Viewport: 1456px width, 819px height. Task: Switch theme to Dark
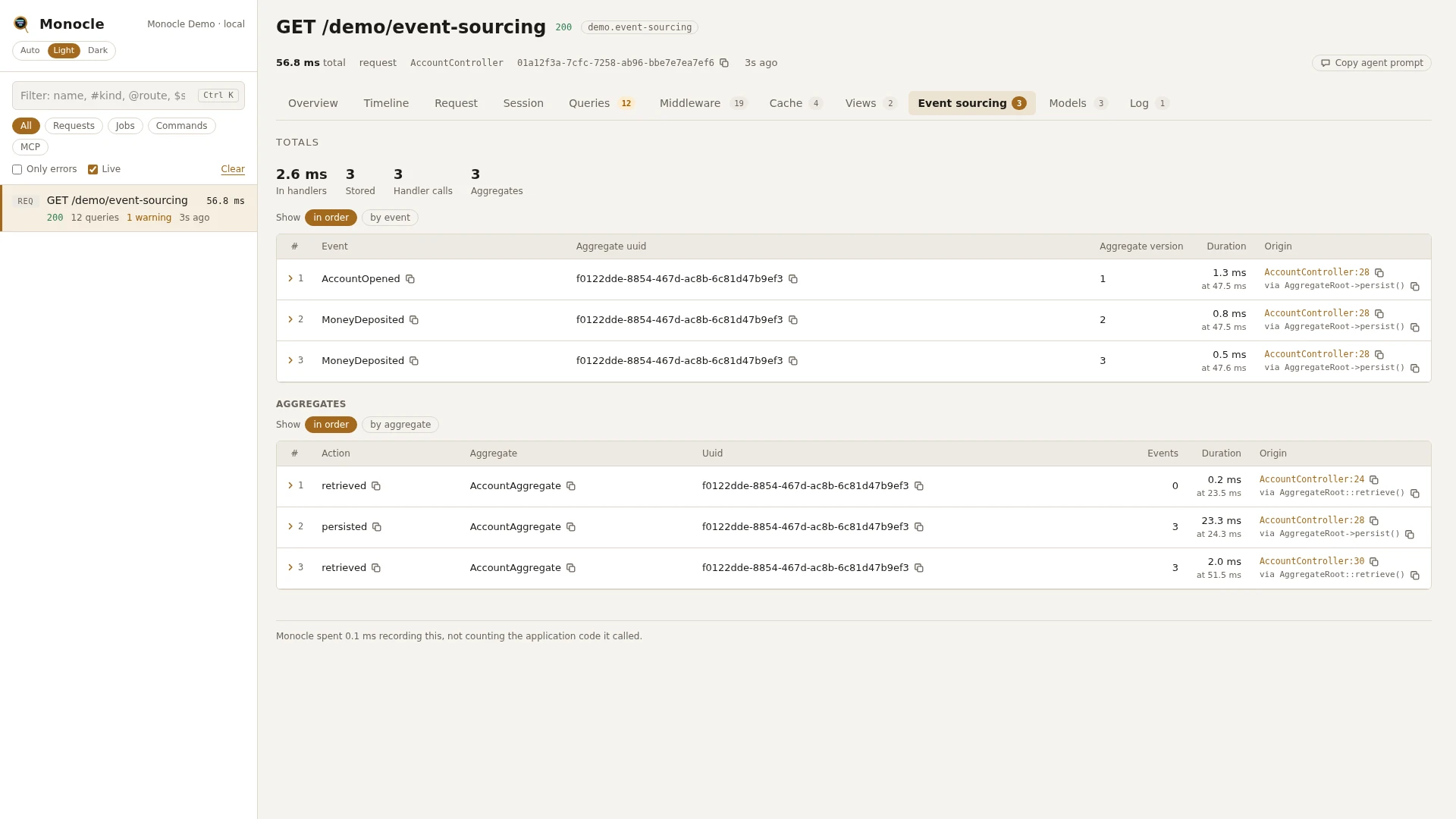tap(98, 51)
